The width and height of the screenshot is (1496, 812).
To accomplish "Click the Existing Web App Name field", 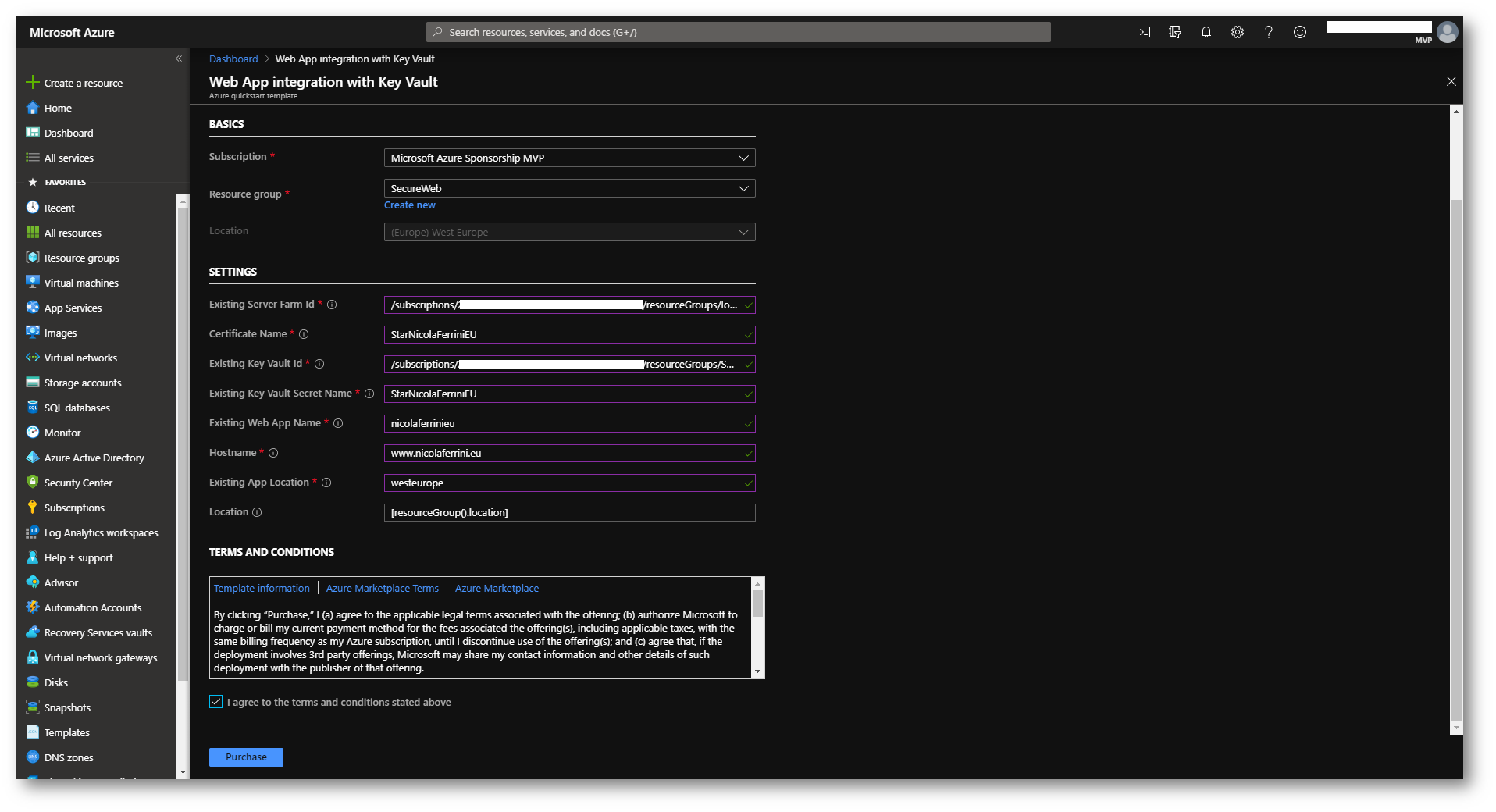I will [x=569, y=423].
